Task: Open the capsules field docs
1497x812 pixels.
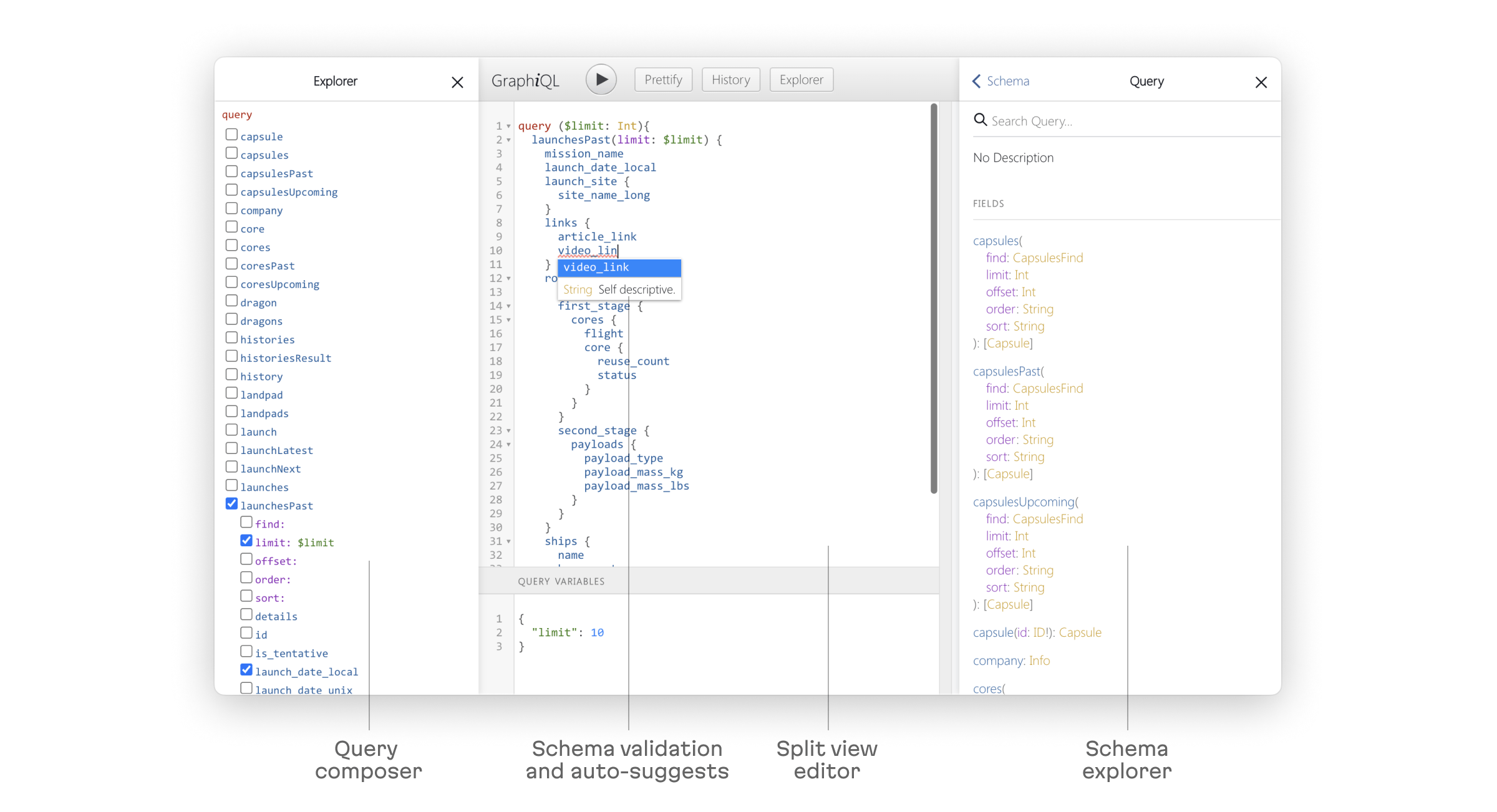Action: pyautogui.click(x=995, y=241)
